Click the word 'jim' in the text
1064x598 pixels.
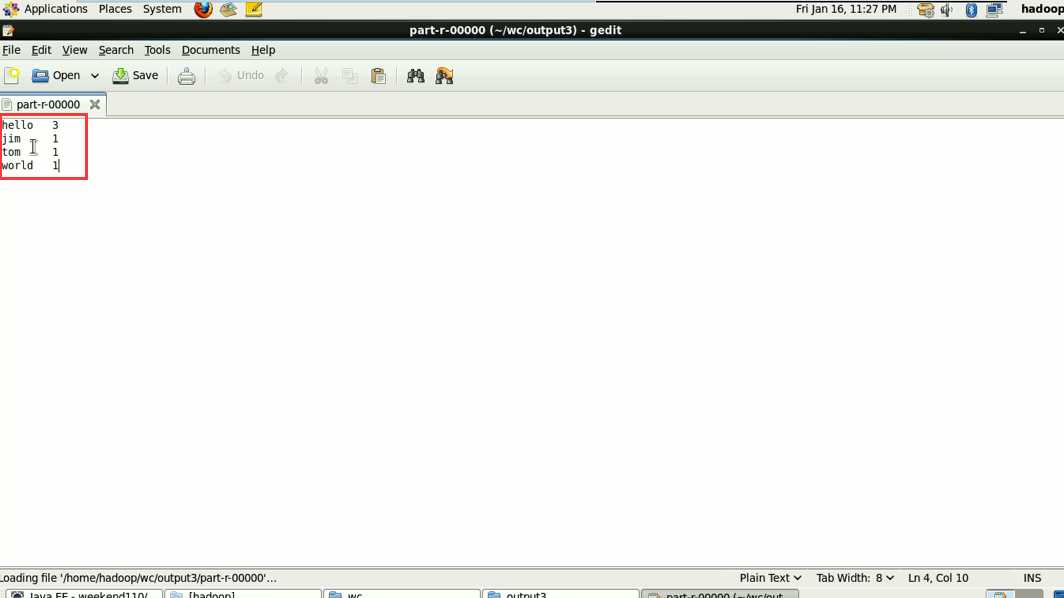11,139
